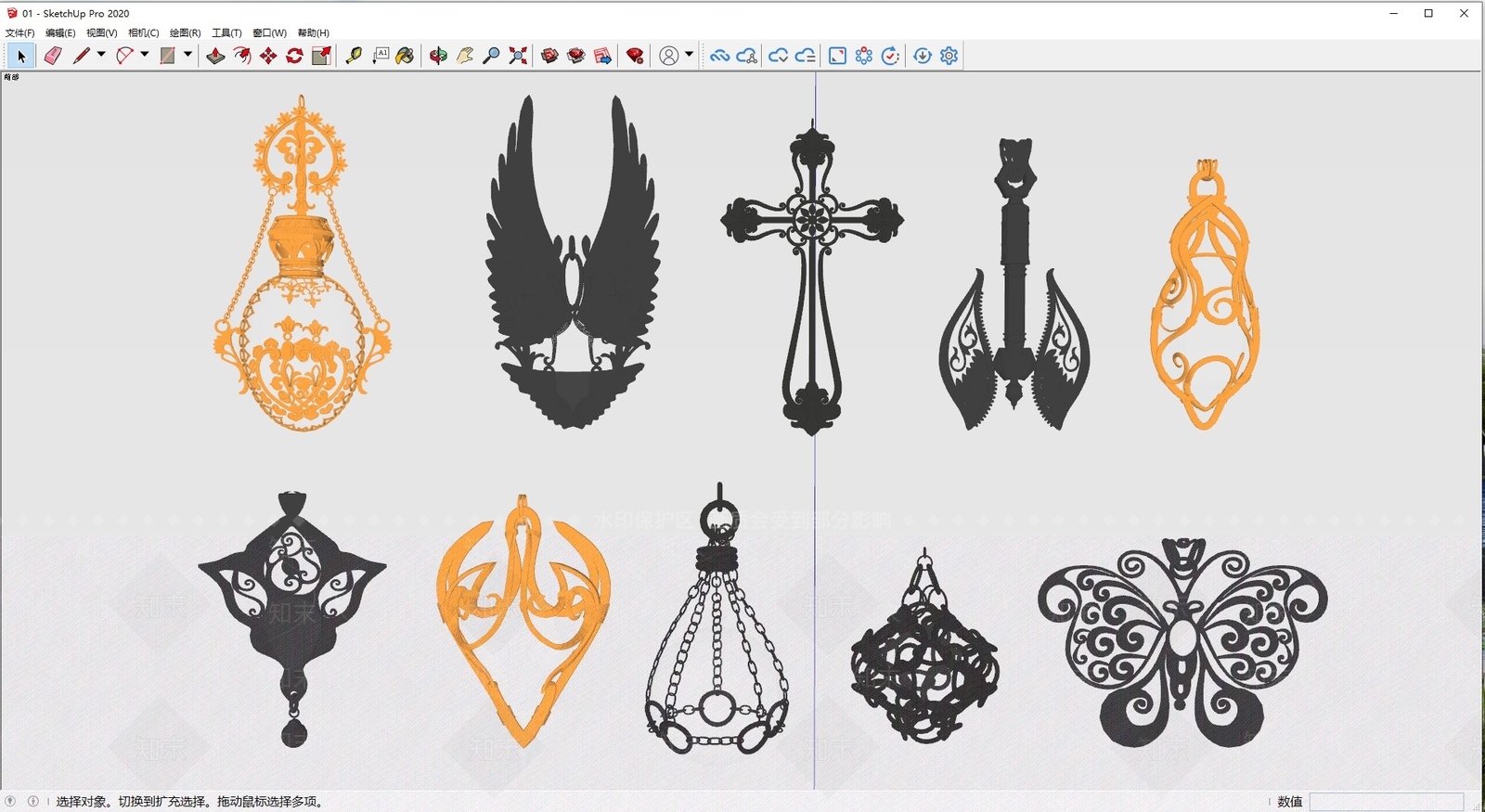Open the 相机(C) menu

tap(144, 32)
